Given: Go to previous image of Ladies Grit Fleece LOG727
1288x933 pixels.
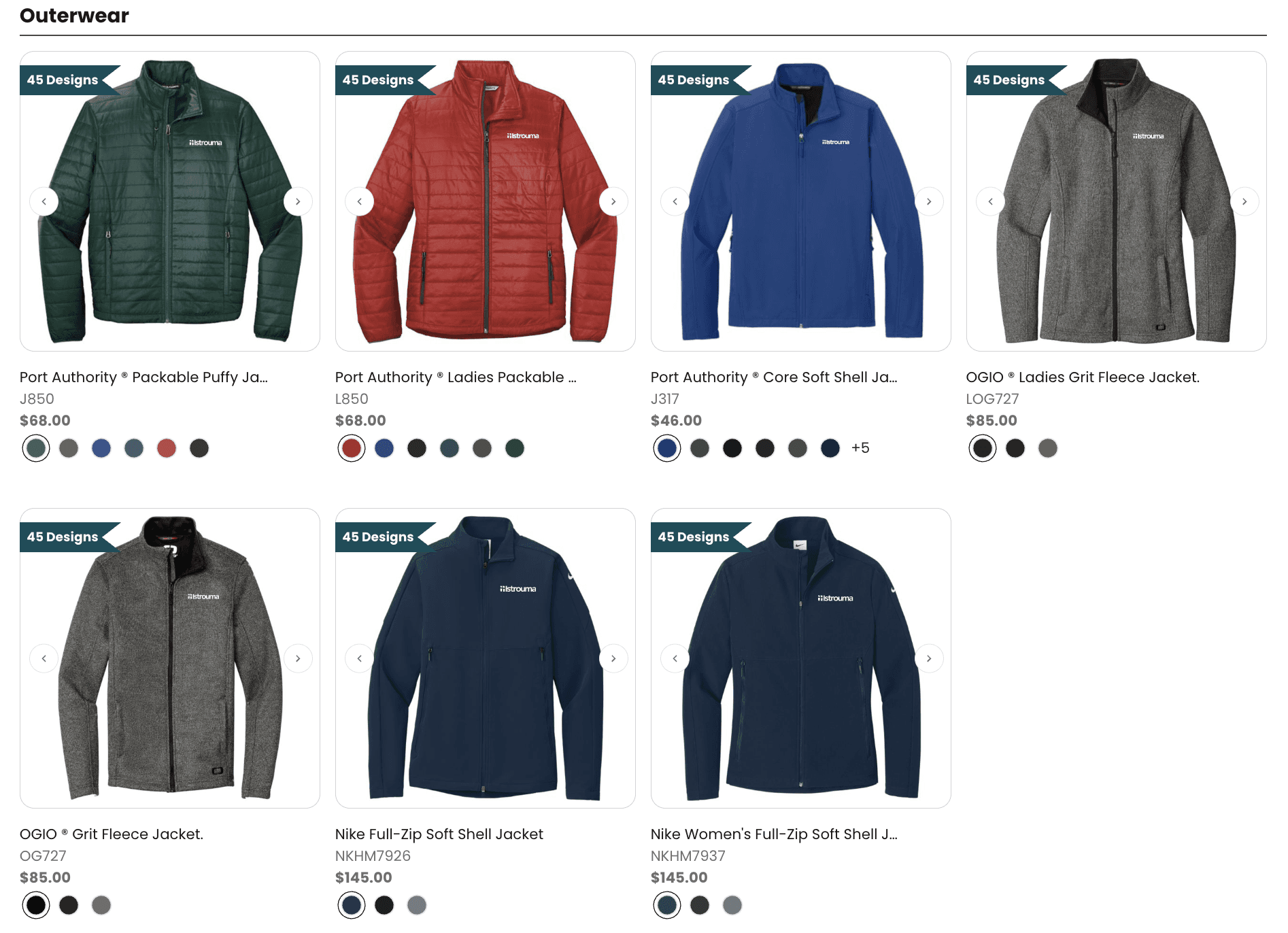Looking at the screenshot, I should point(990,201).
